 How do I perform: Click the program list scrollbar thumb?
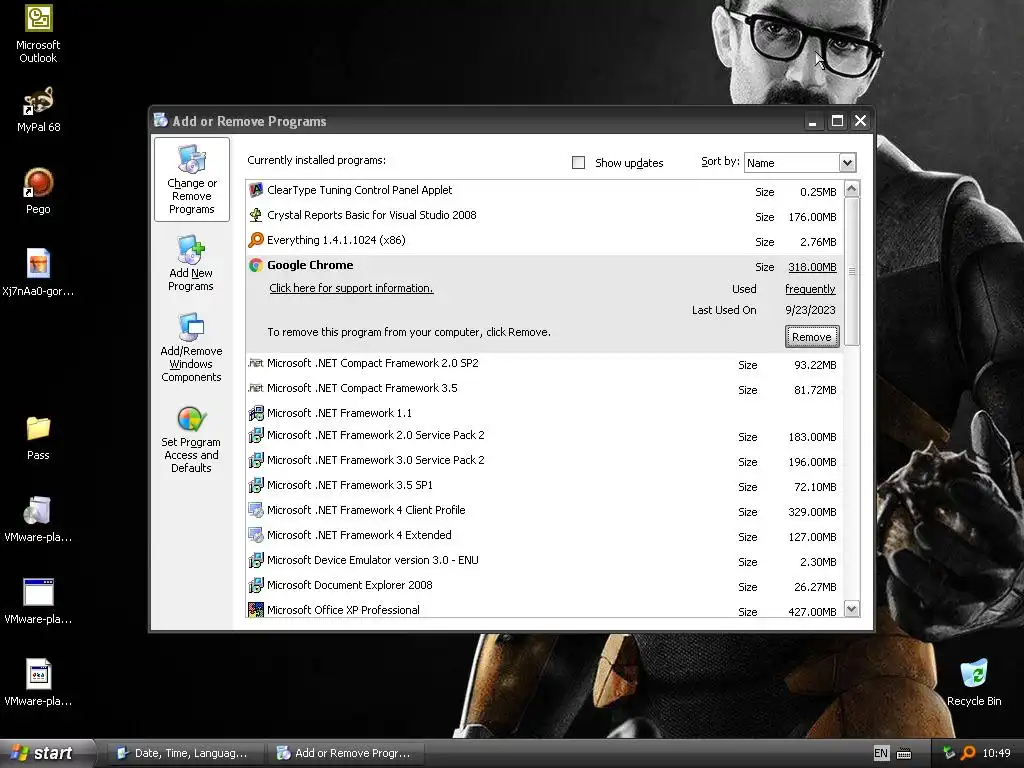pos(852,271)
